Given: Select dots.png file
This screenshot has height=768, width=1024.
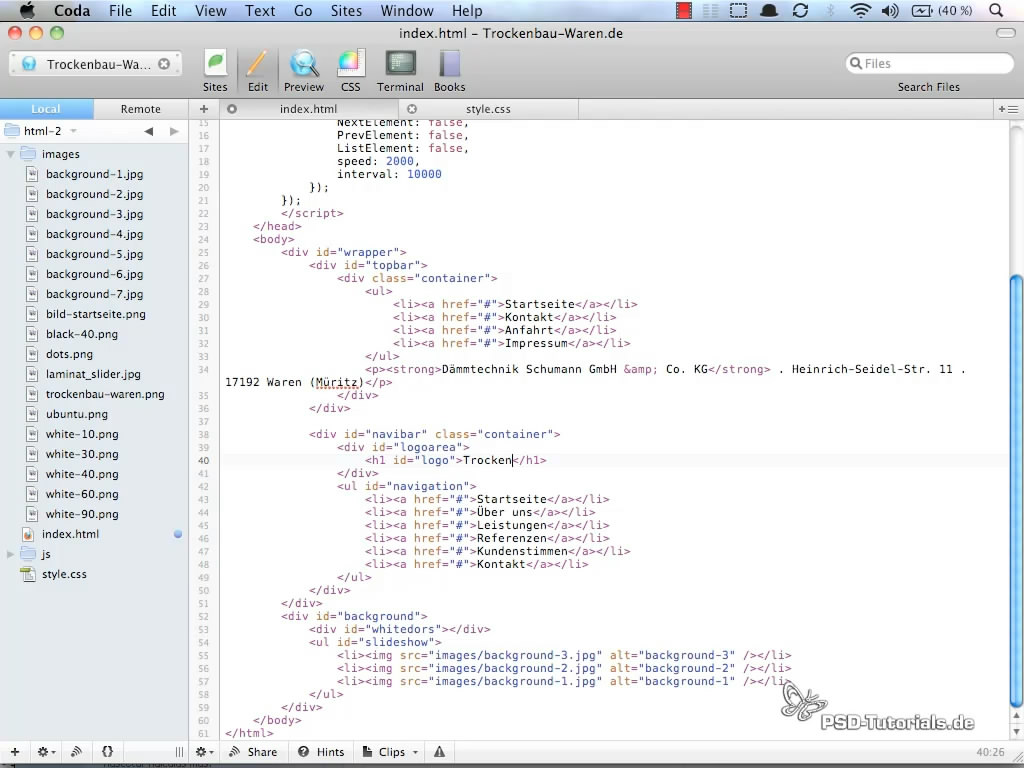Looking at the screenshot, I should point(69,354).
